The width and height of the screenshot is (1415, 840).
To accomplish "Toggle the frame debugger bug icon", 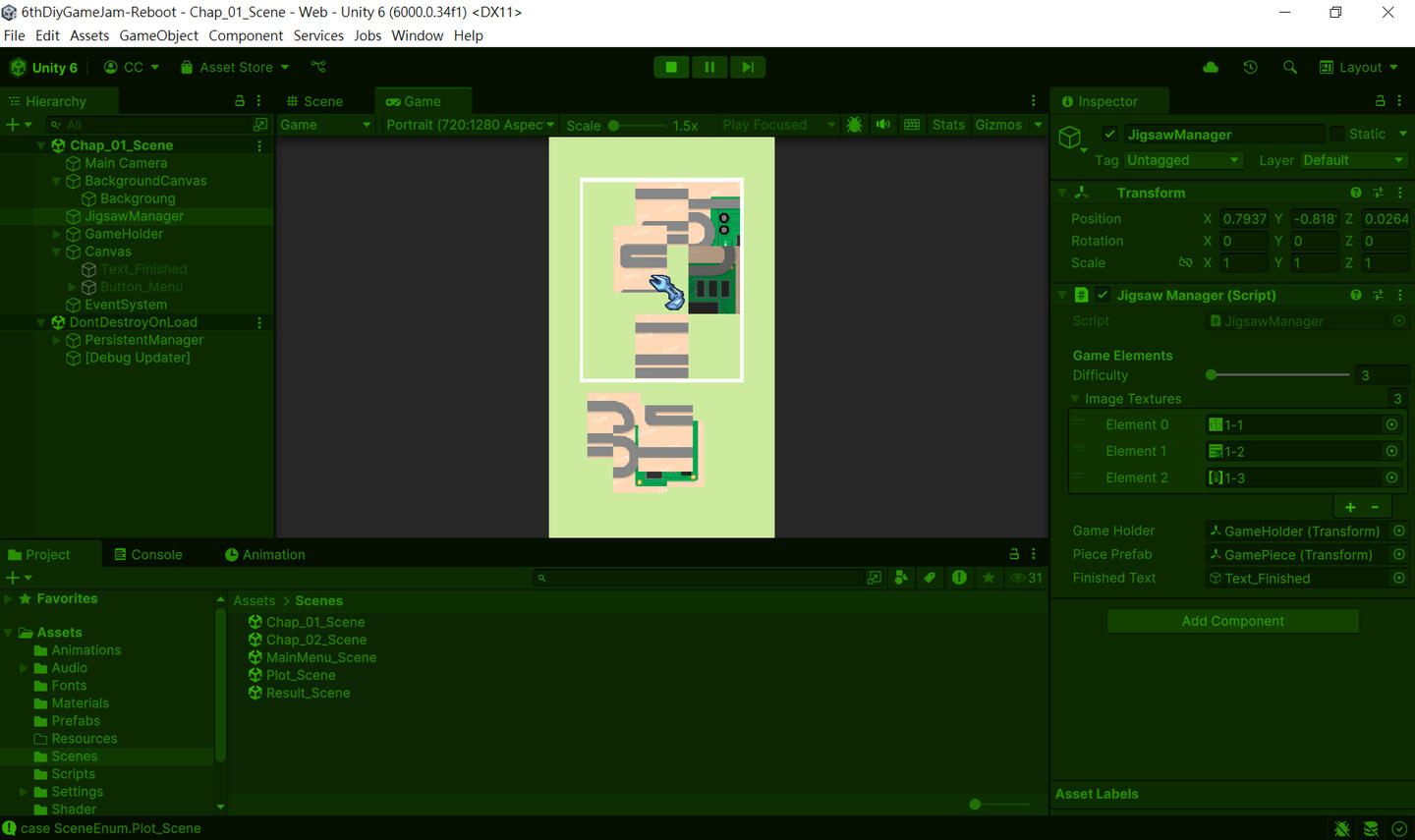I will [854, 125].
